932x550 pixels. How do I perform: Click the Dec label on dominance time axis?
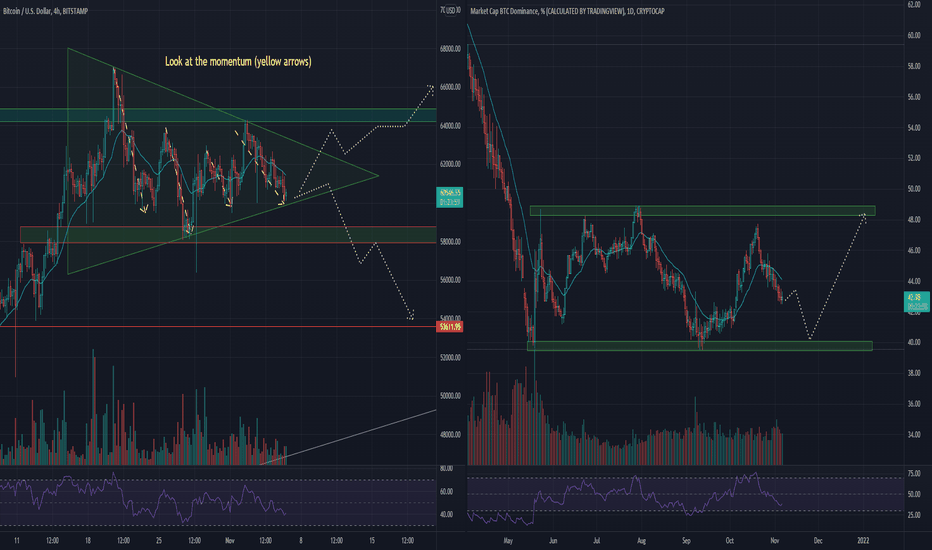click(818, 540)
